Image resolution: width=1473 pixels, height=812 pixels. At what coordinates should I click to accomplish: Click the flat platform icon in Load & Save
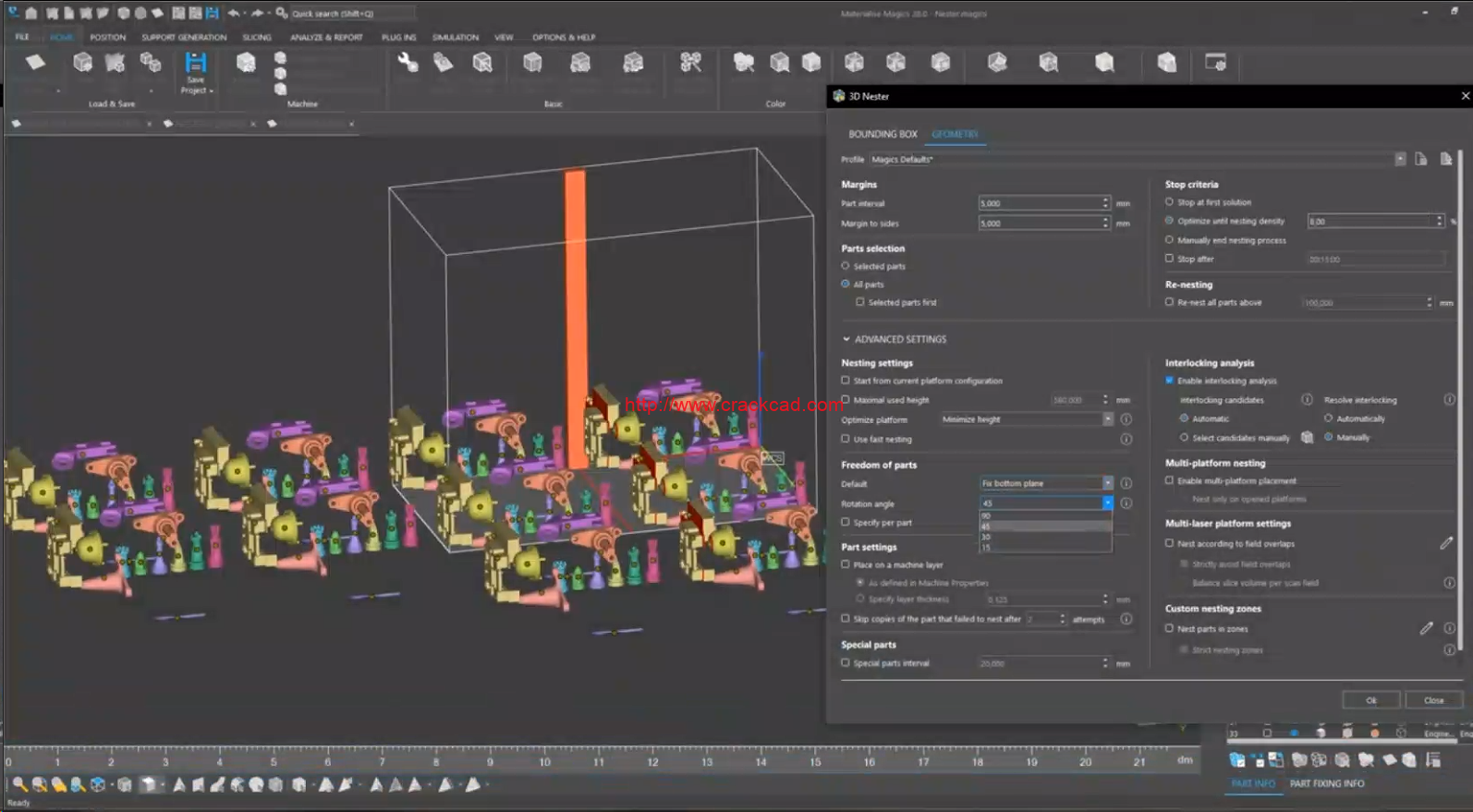click(35, 62)
